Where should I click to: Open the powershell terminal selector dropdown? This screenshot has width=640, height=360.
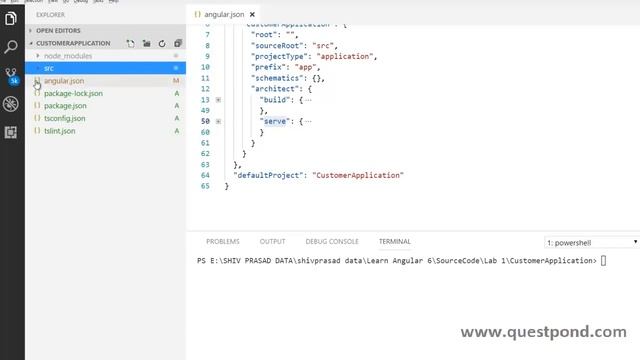pos(592,242)
